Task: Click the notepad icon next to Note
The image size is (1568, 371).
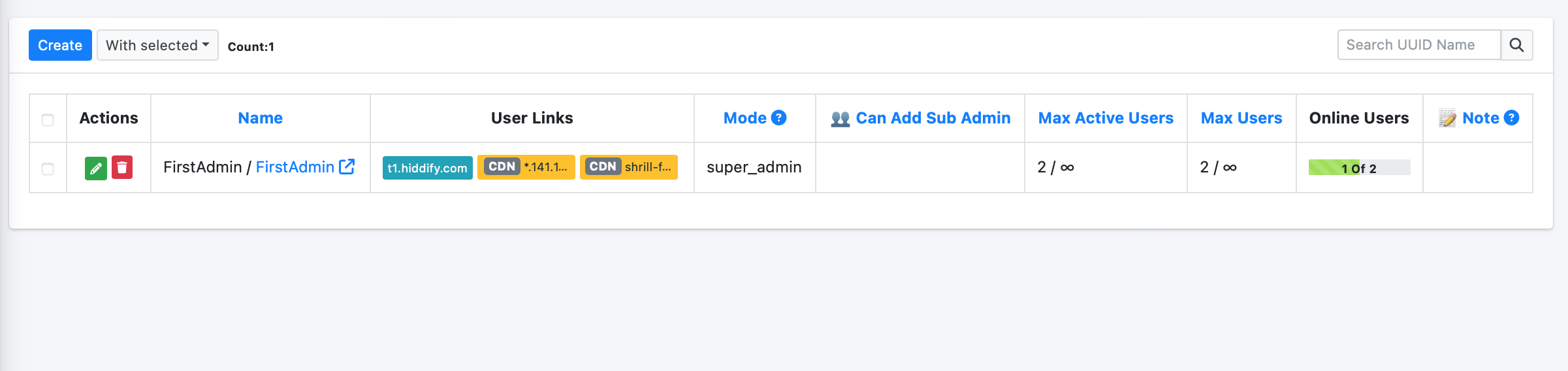Action: [1447, 118]
